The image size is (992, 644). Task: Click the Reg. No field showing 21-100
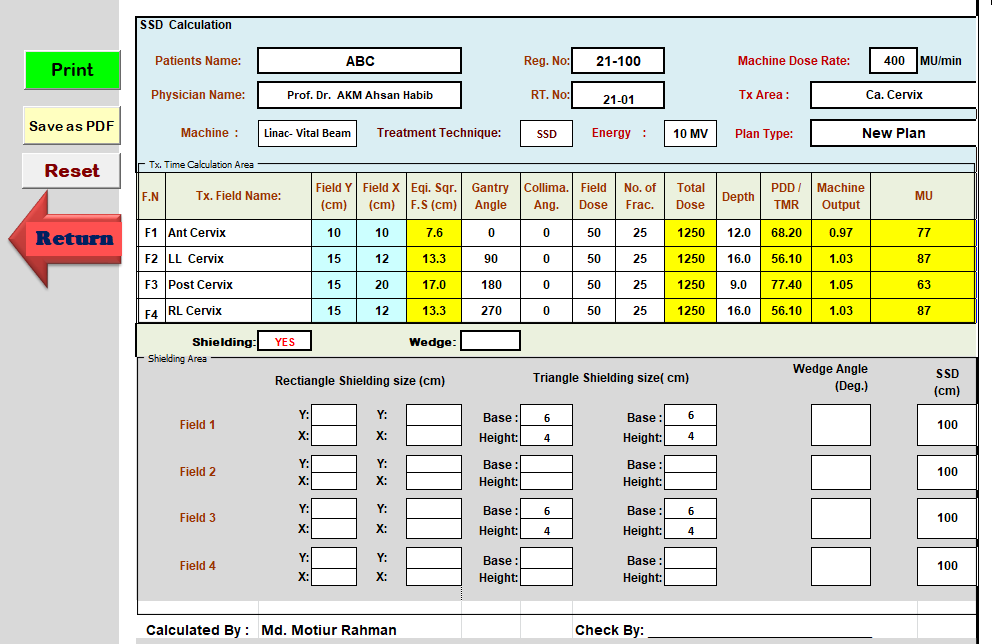pyautogui.click(x=617, y=61)
